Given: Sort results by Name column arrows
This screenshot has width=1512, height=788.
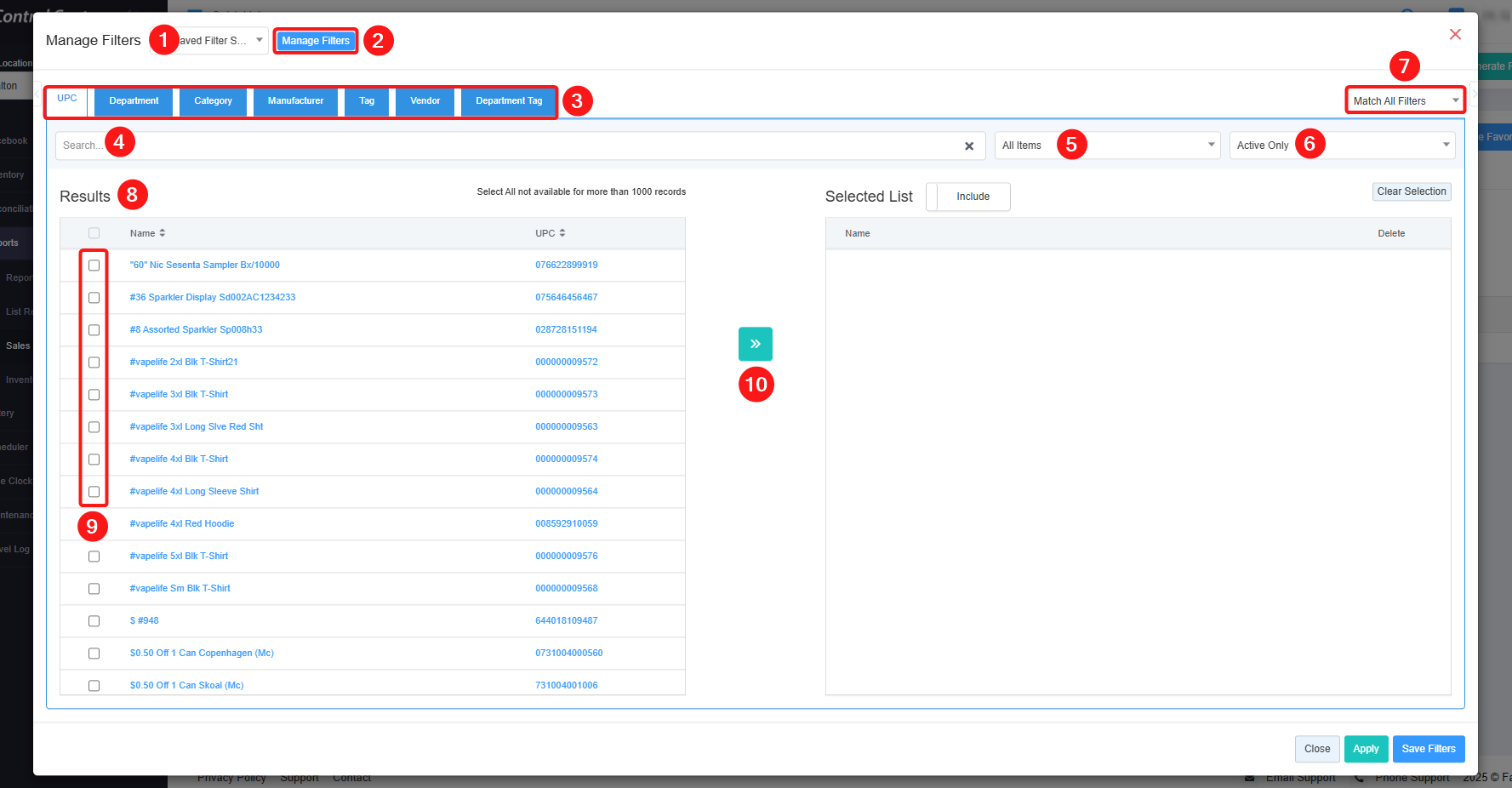Looking at the screenshot, I should coord(162,233).
